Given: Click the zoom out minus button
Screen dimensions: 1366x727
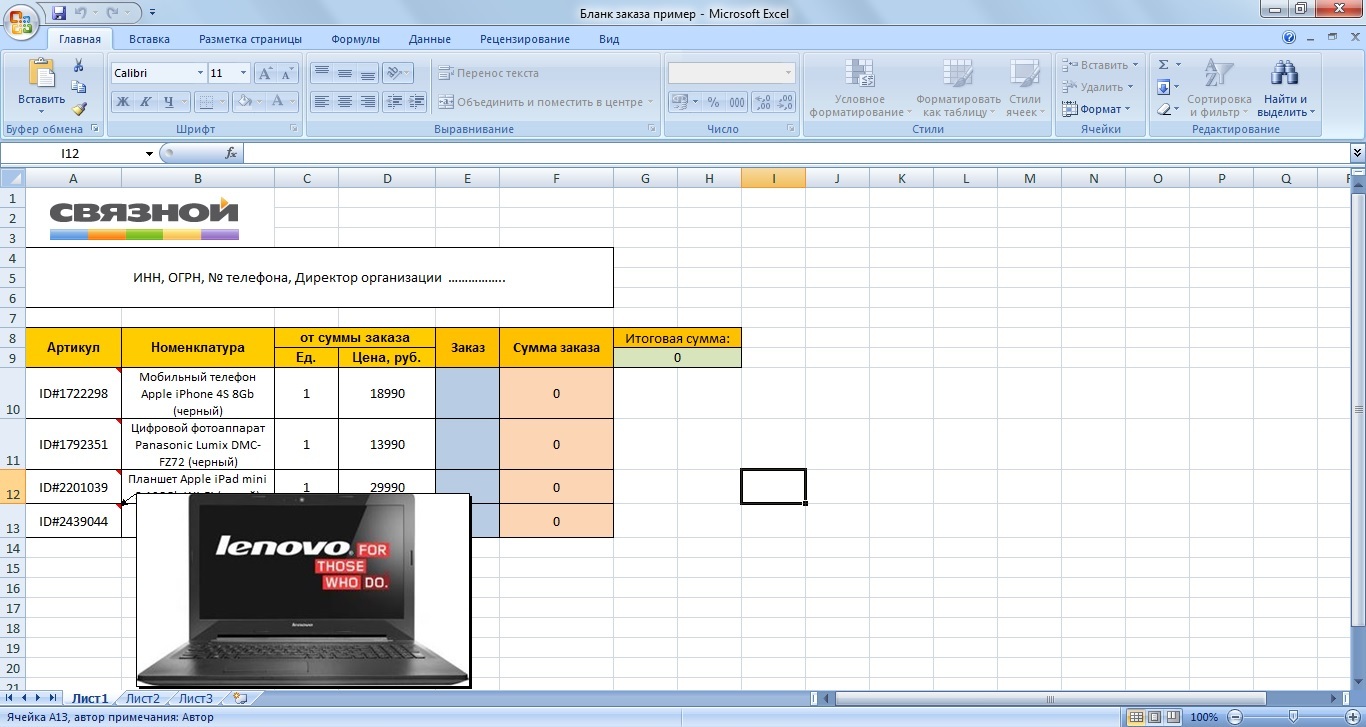Looking at the screenshot, I should [x=1233, y=717].
